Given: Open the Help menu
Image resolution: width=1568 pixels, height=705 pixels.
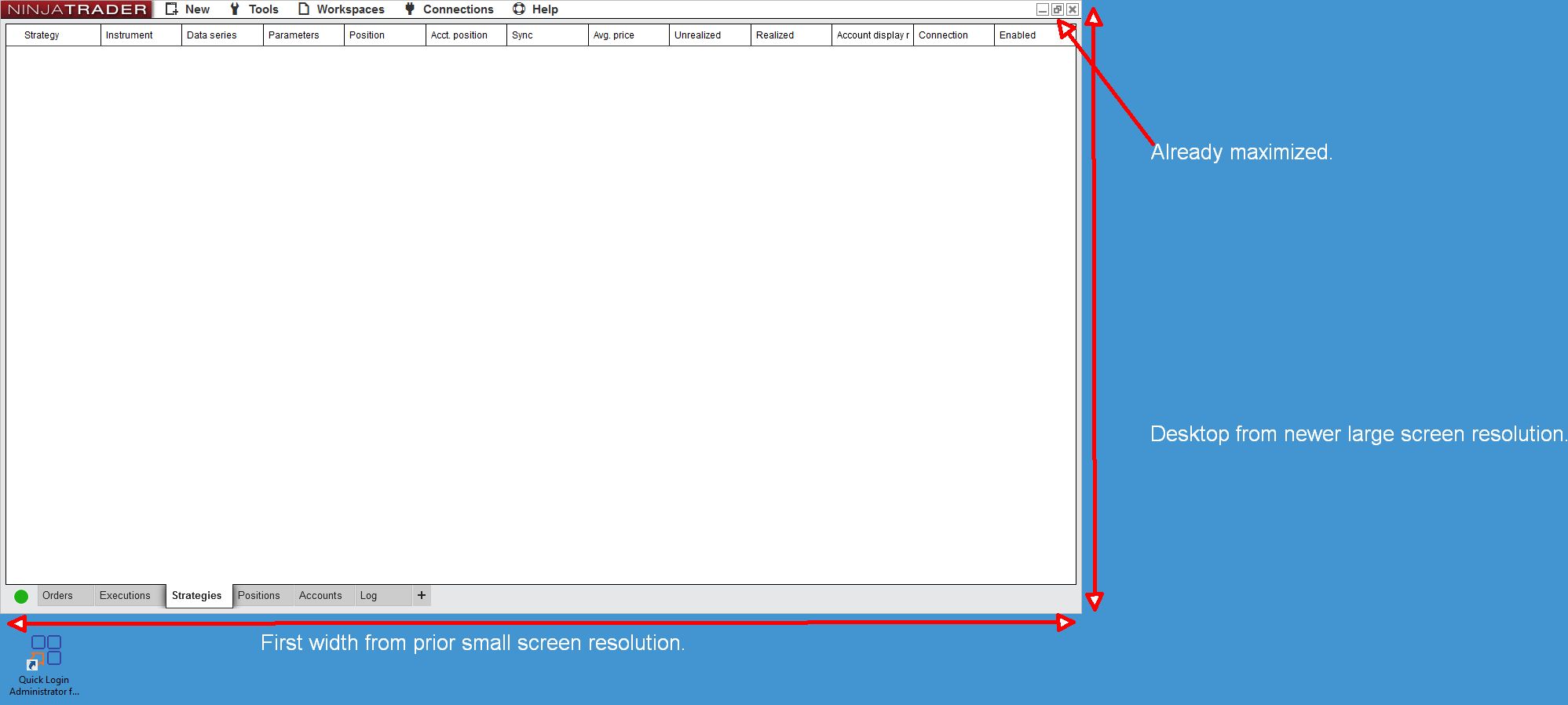Looking at the screenshot, I should coord(545,9).
